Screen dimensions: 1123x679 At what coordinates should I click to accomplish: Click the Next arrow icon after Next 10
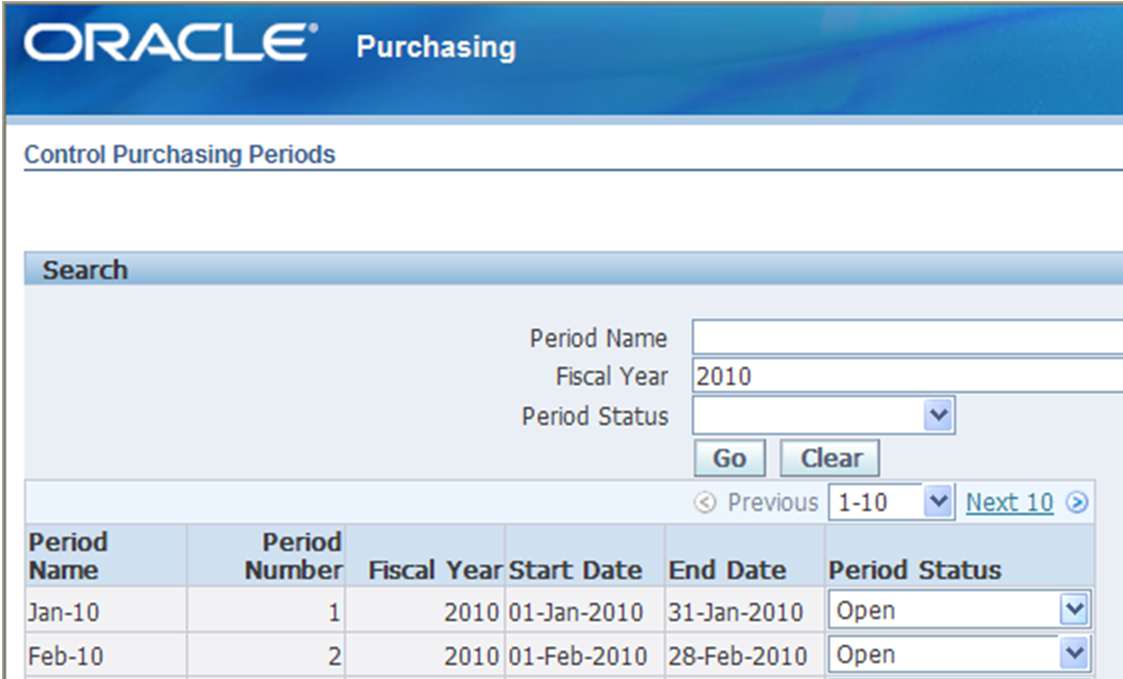(1076, 503)
